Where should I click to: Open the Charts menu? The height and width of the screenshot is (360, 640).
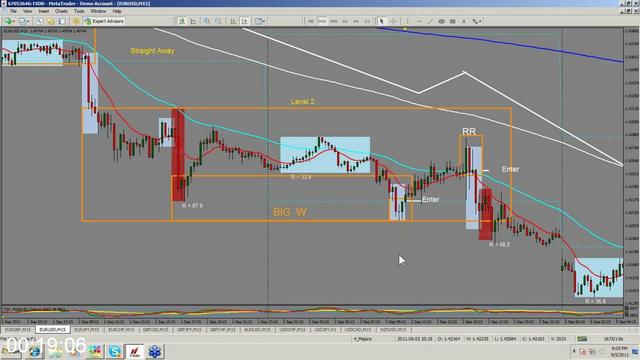click(x=61, y=11)
